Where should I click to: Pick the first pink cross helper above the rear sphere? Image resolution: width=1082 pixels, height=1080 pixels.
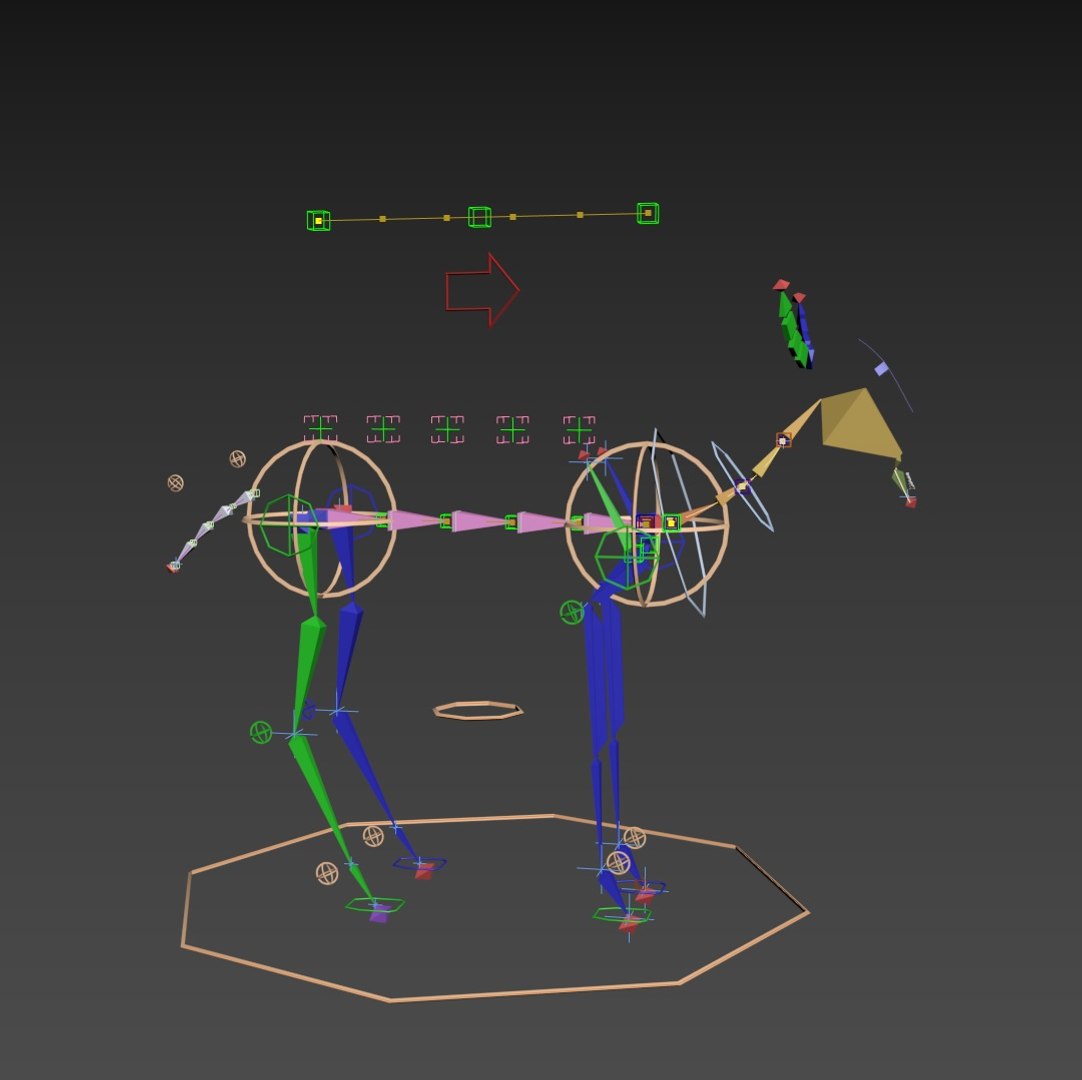click(320, 429)
